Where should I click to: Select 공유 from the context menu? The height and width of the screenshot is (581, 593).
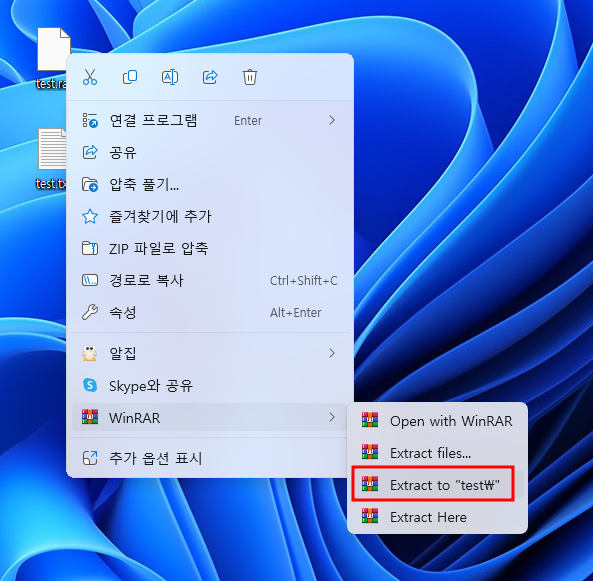pos(210,152)
